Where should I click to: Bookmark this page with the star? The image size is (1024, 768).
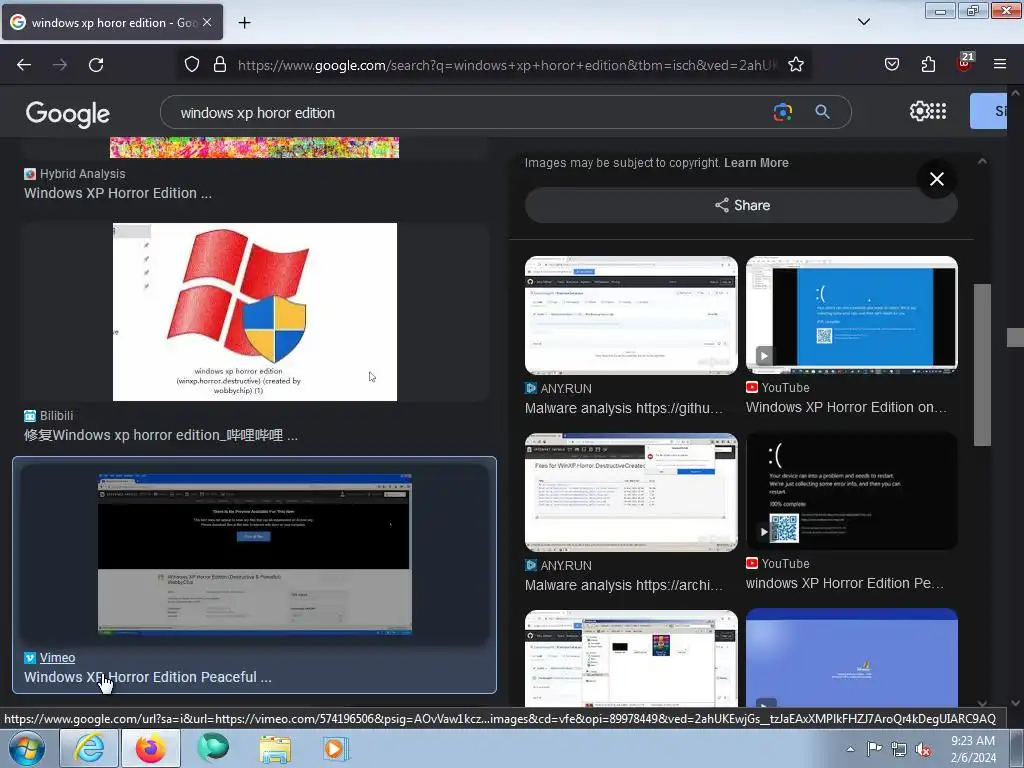[795, 64]
